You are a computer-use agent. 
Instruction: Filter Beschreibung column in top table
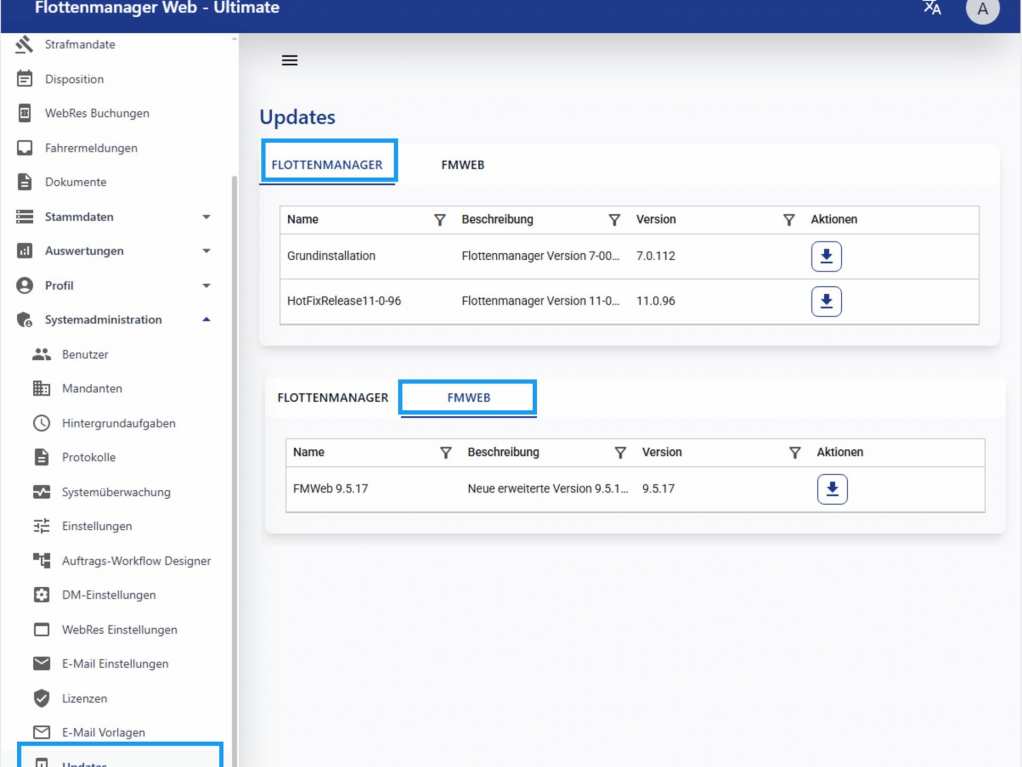pyautogui.click(x=615, y=220)
